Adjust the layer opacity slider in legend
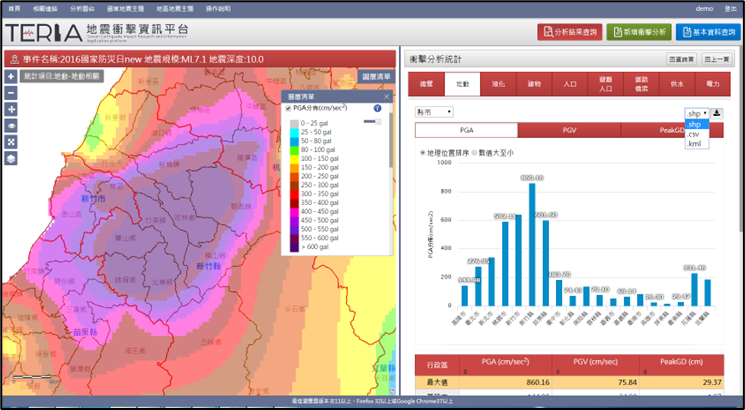The width and height of the screenshot is (745, 410). pyautogui.click(x=372, y=121)
